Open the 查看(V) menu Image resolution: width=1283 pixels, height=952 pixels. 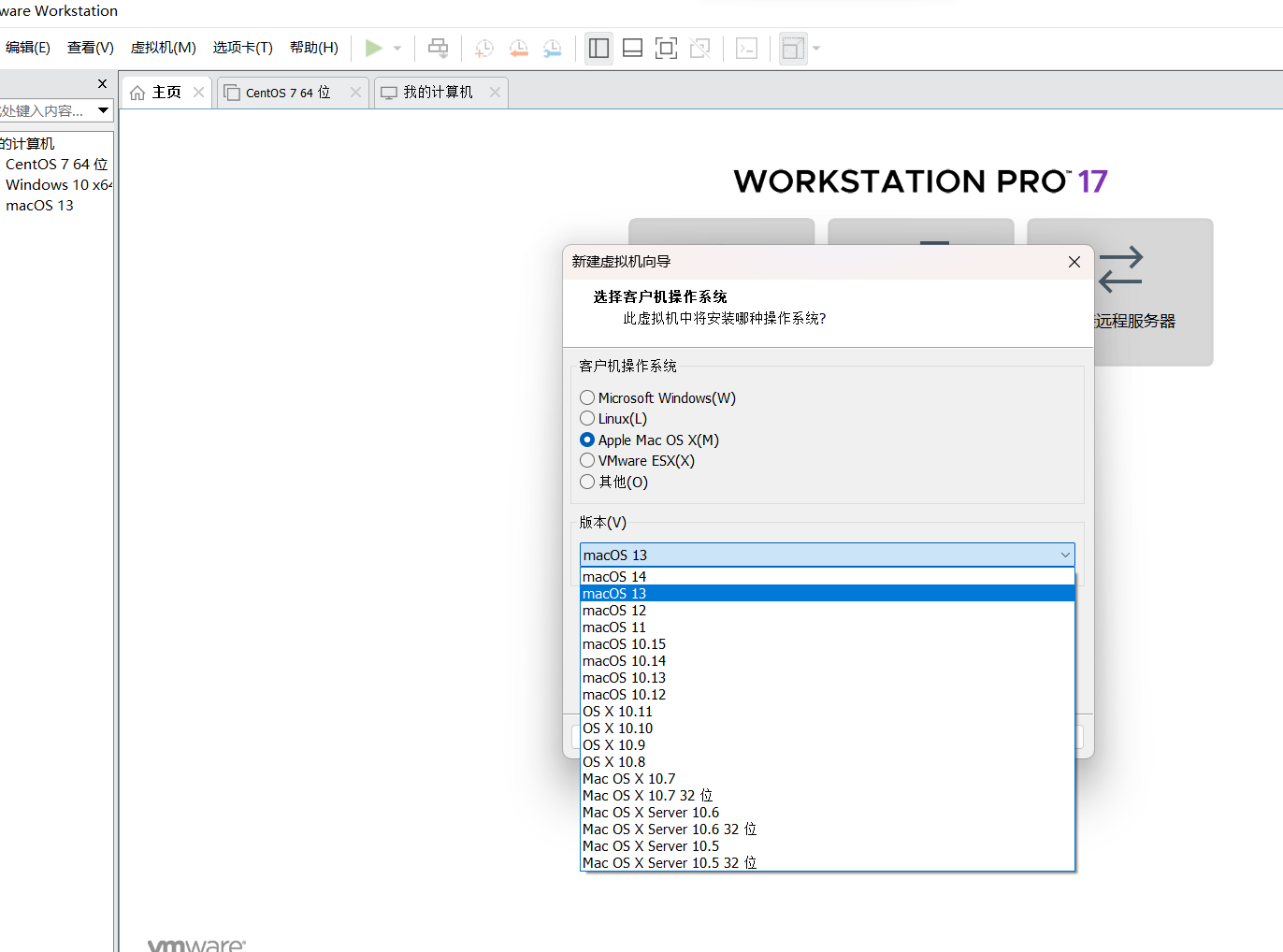[91, 48]
